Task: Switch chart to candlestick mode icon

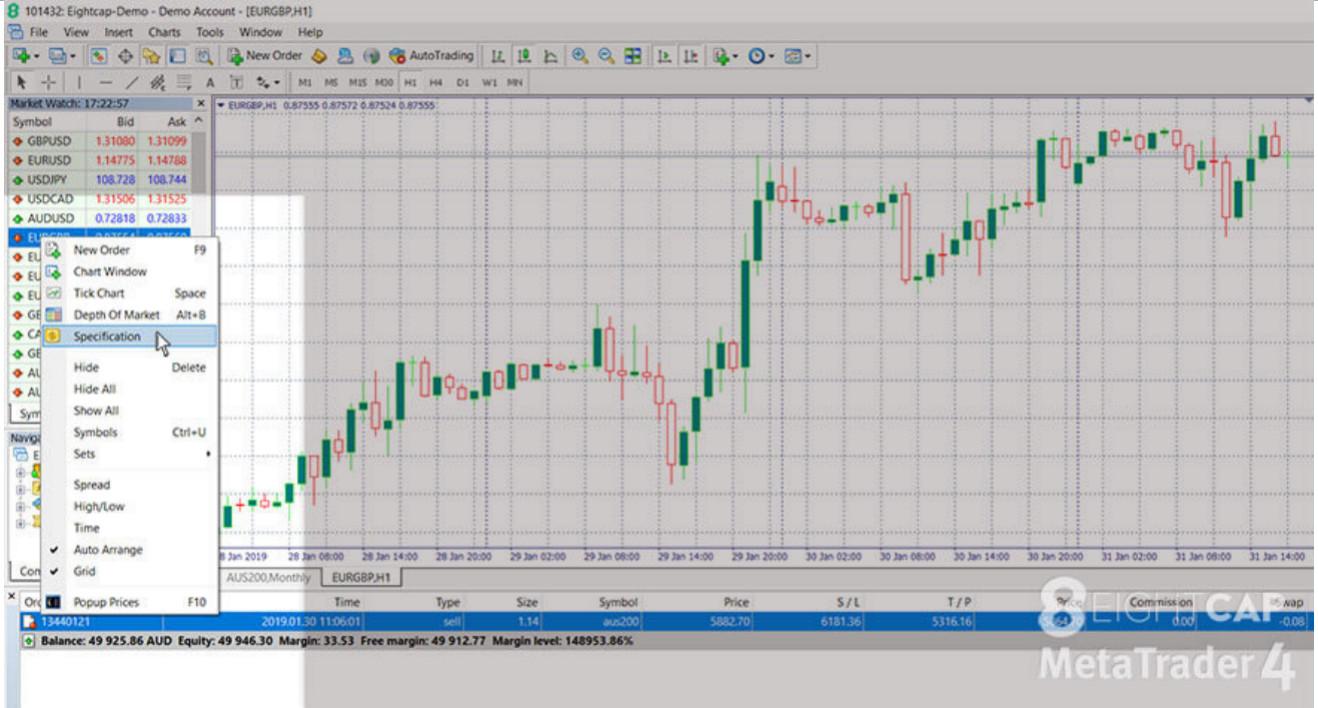Action: click(523, 56)
